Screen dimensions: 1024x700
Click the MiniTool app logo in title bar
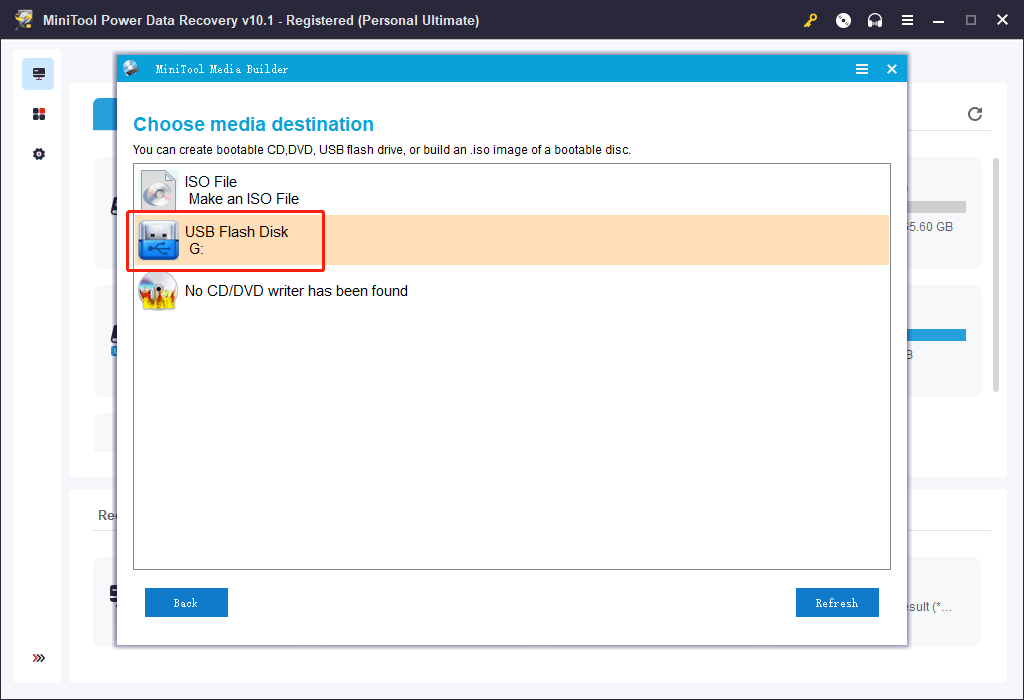point(24,20)
